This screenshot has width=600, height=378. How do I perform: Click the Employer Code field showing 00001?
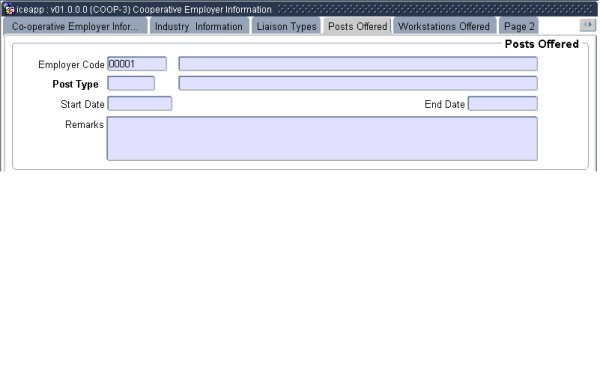[x=137, y=64]
